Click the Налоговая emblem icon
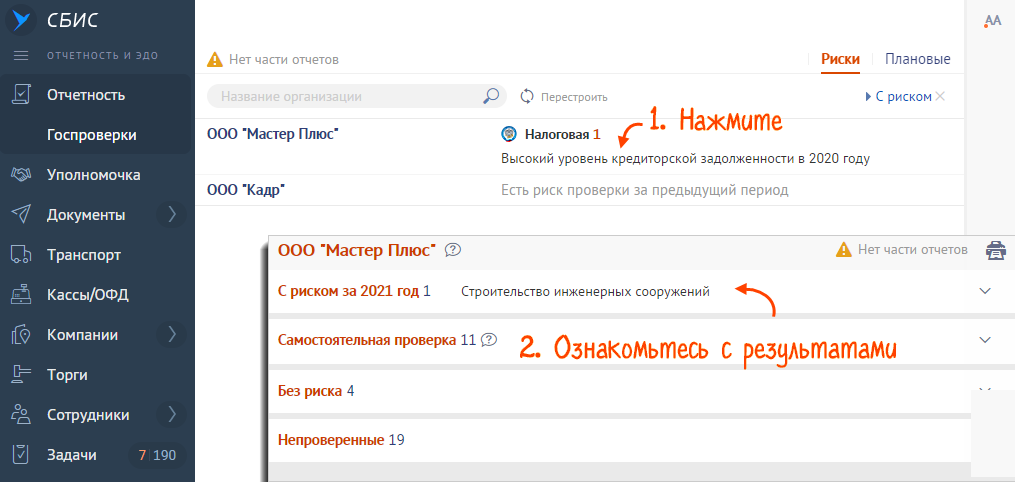The width and height of the screenshot is (1015, 482). tap(509, 135)
